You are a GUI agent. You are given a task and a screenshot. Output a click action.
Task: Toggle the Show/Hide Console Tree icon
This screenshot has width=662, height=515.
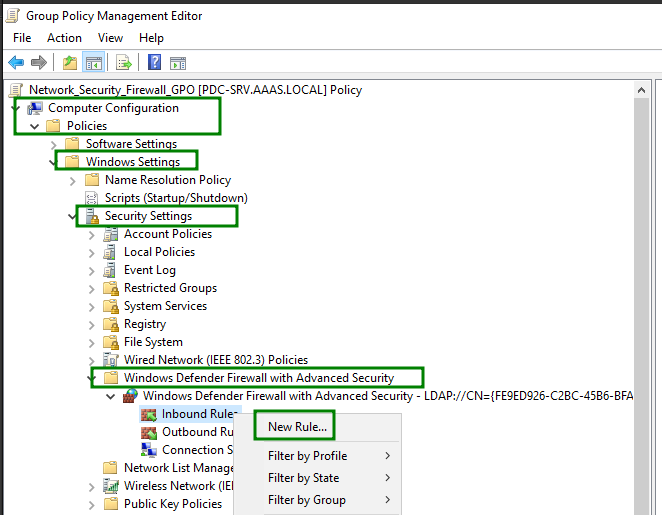pos(93,63)
